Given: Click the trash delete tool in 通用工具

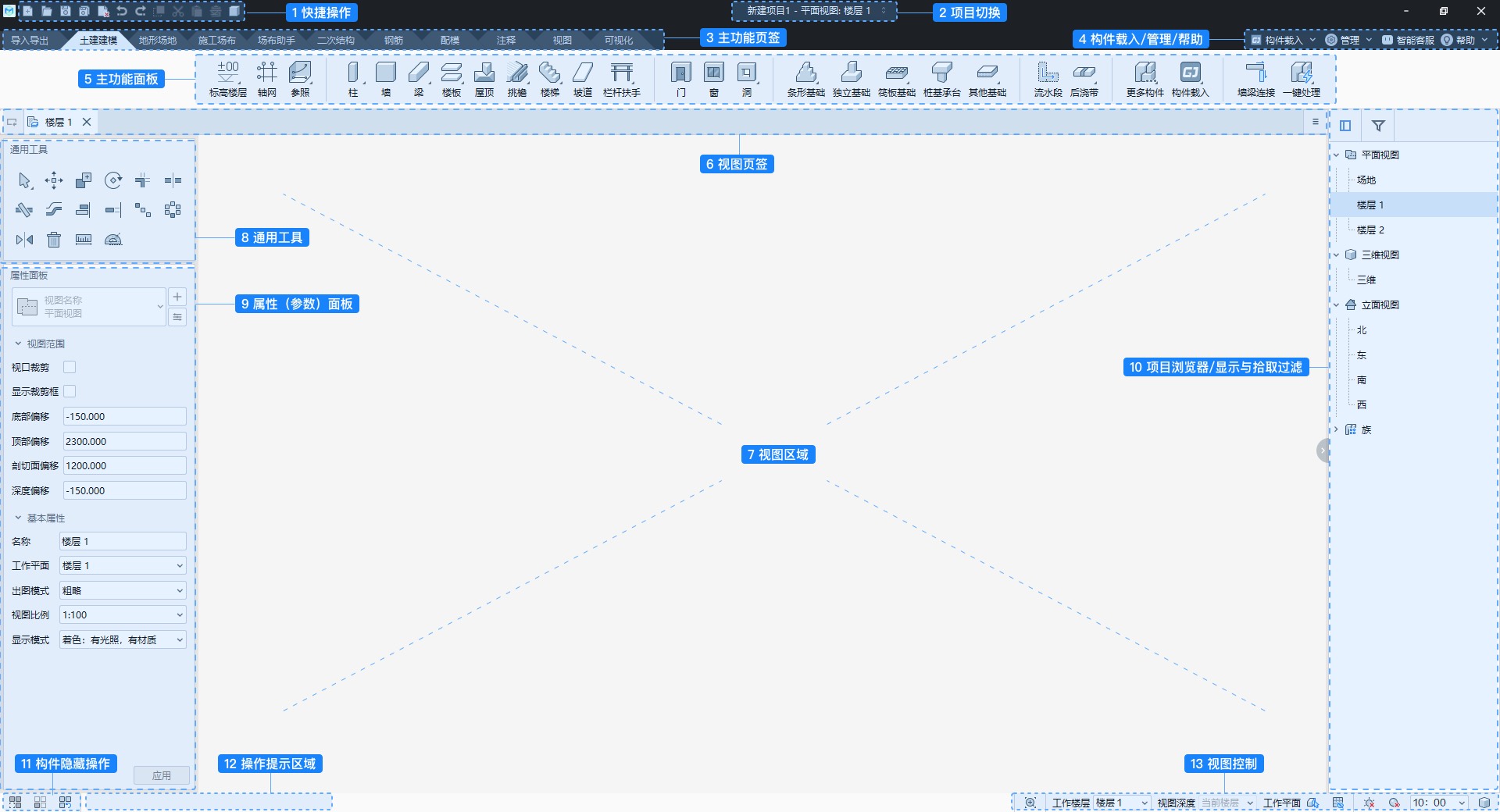Looking at the screenshot, I should click(54, 240).
